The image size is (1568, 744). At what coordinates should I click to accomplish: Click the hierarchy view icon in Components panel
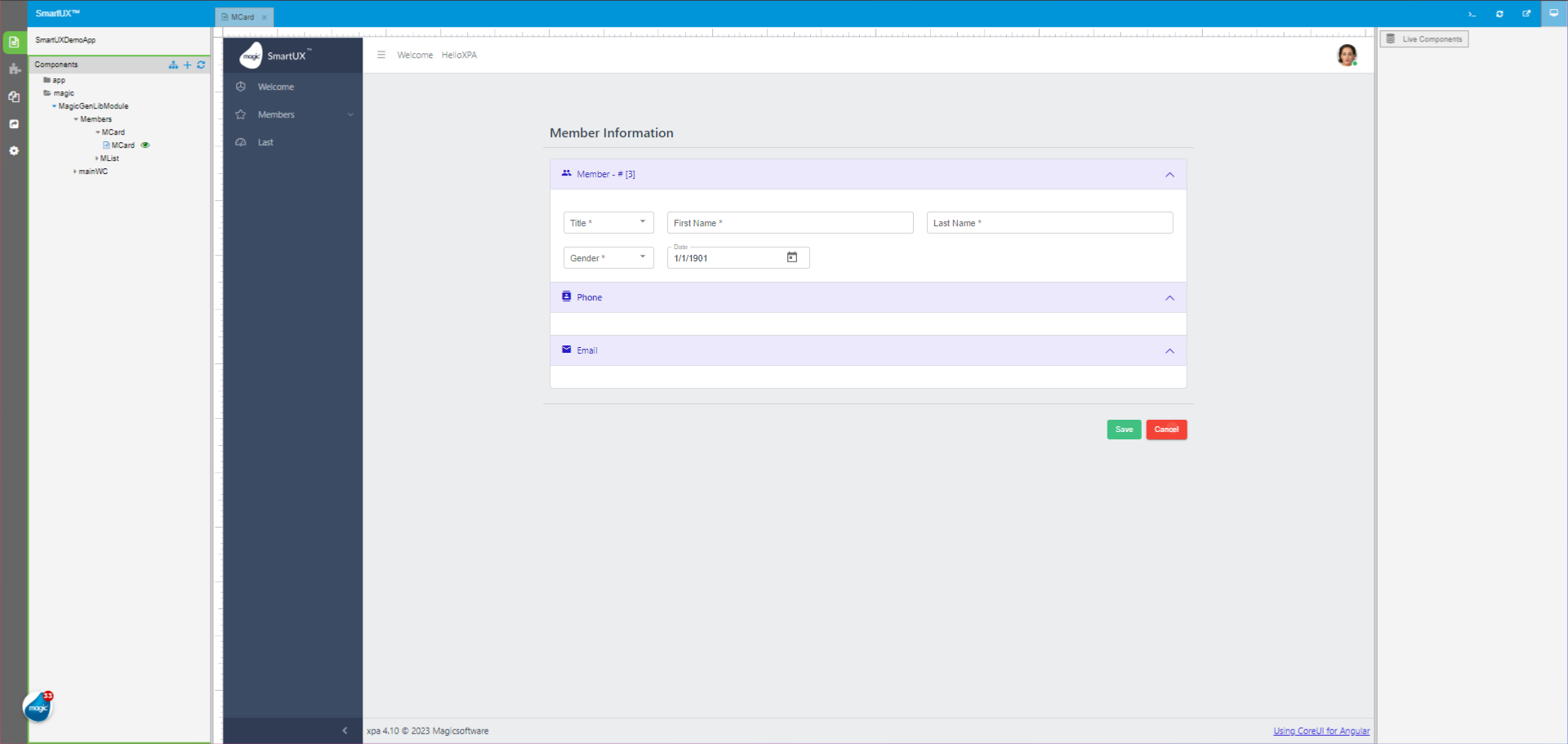[x=173, y=65]
